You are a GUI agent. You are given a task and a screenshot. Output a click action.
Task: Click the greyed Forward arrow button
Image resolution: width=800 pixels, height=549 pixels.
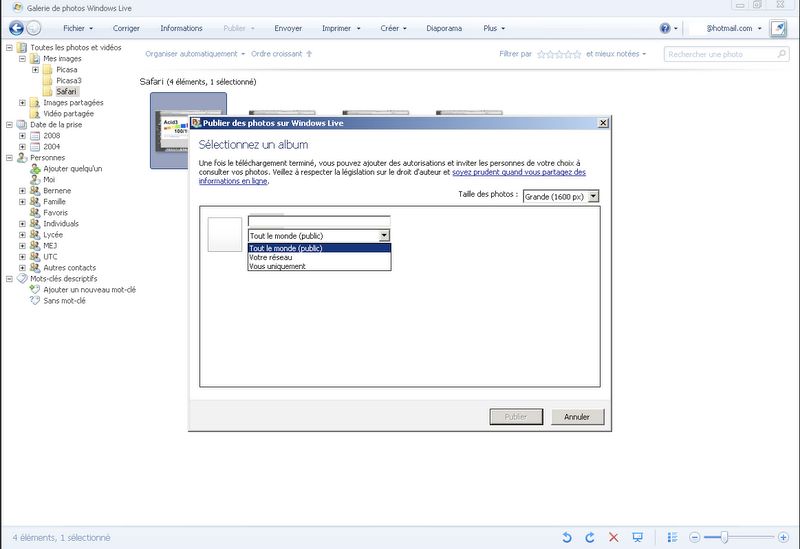[34, 28]
